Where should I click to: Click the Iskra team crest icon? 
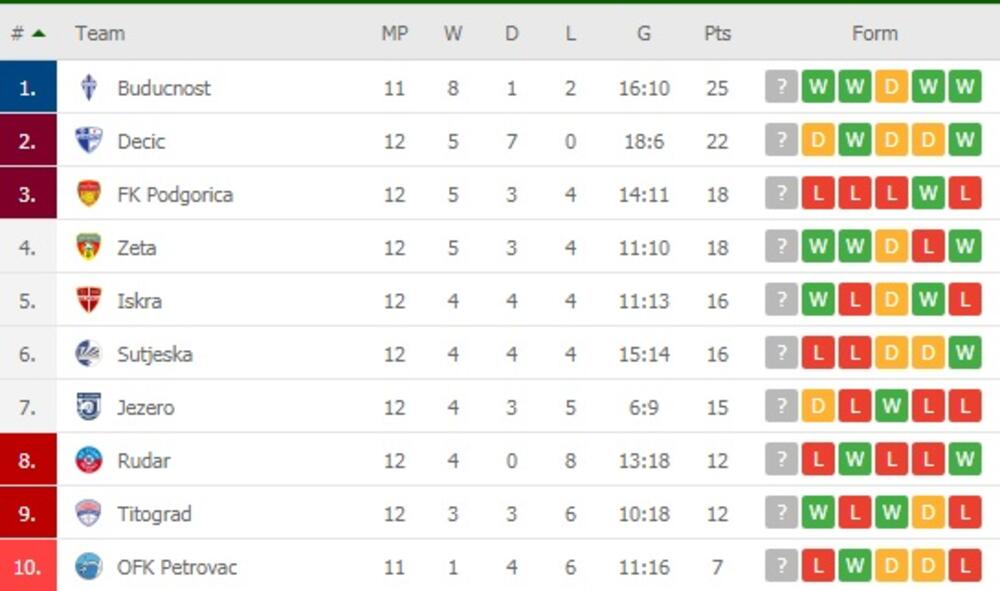coord(89,300)
